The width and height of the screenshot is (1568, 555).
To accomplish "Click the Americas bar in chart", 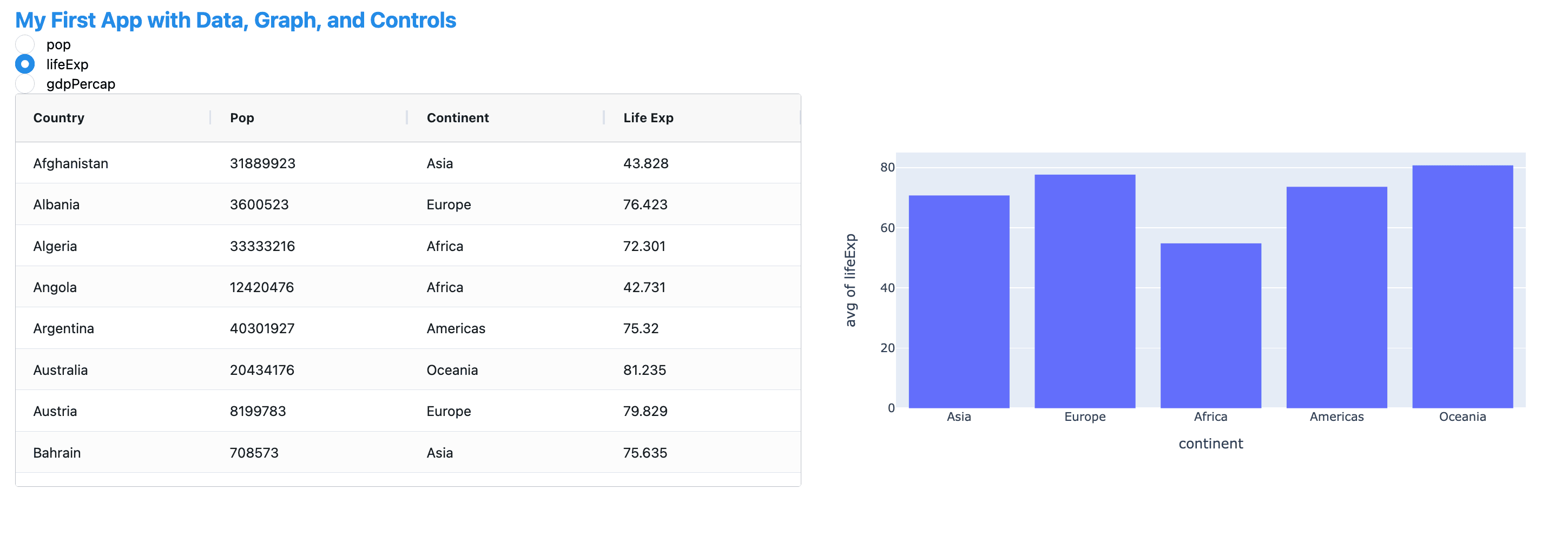I will pyautogui.click(x=1336, y=298).
